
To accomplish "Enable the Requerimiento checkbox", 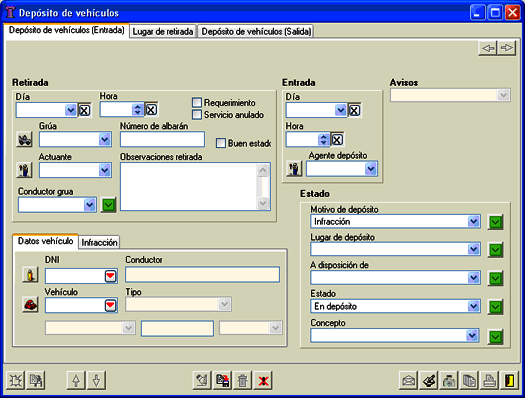I will [197, 102].
